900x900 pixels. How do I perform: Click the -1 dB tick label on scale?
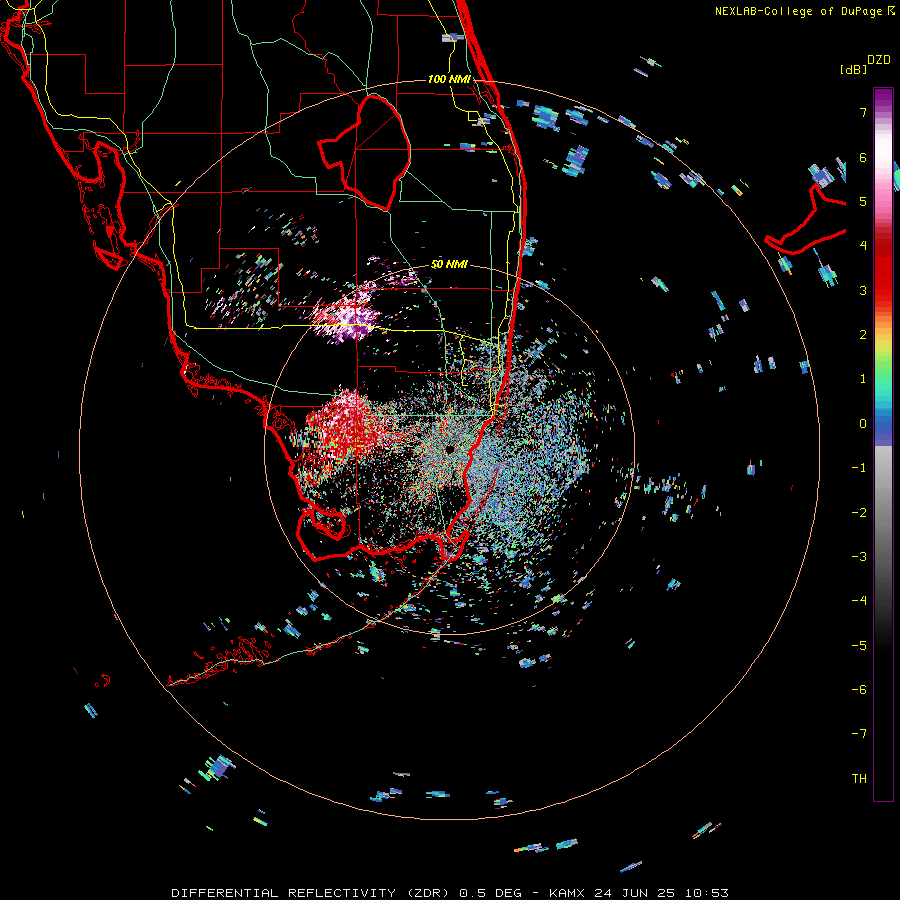click(859, 468)
